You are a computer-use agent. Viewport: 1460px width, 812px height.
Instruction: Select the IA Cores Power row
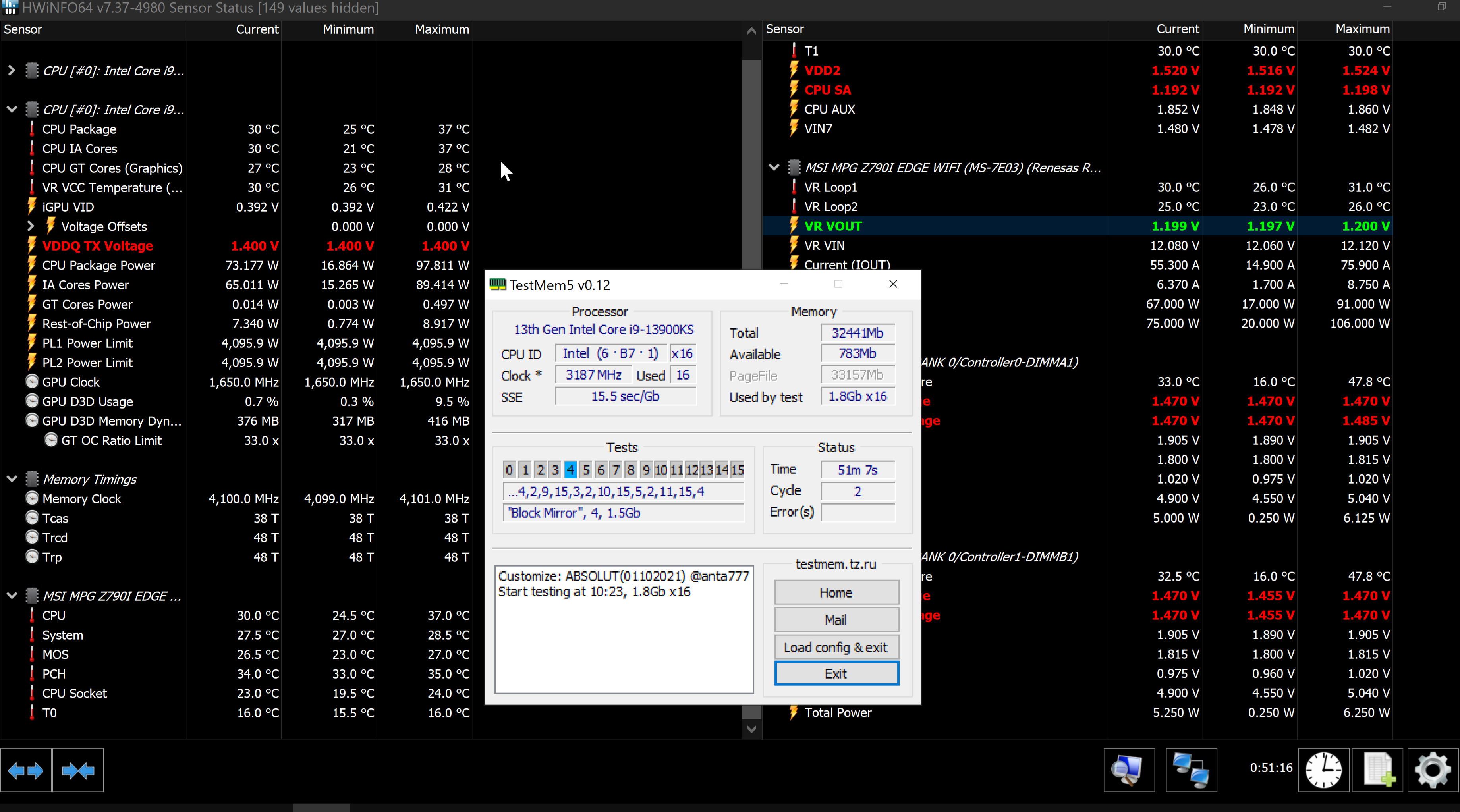pos(236,284)
